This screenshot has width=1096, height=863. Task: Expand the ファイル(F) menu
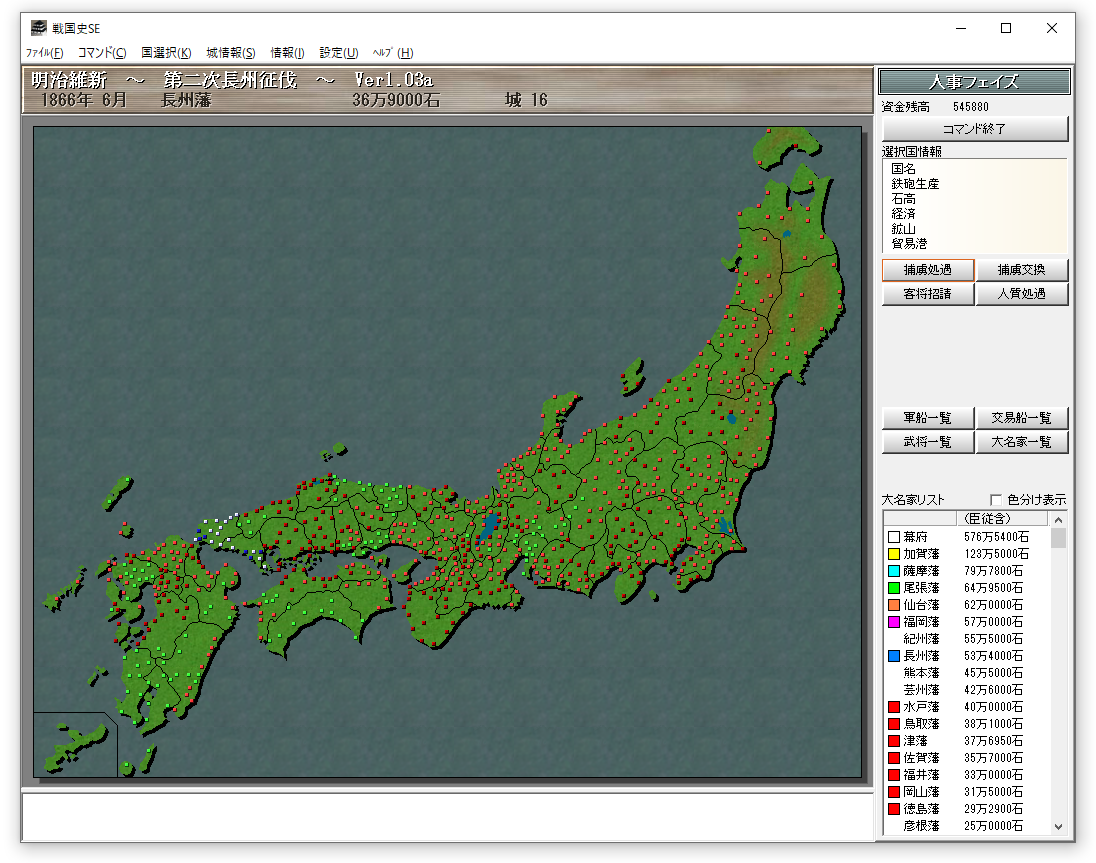(x=44, y=53)
